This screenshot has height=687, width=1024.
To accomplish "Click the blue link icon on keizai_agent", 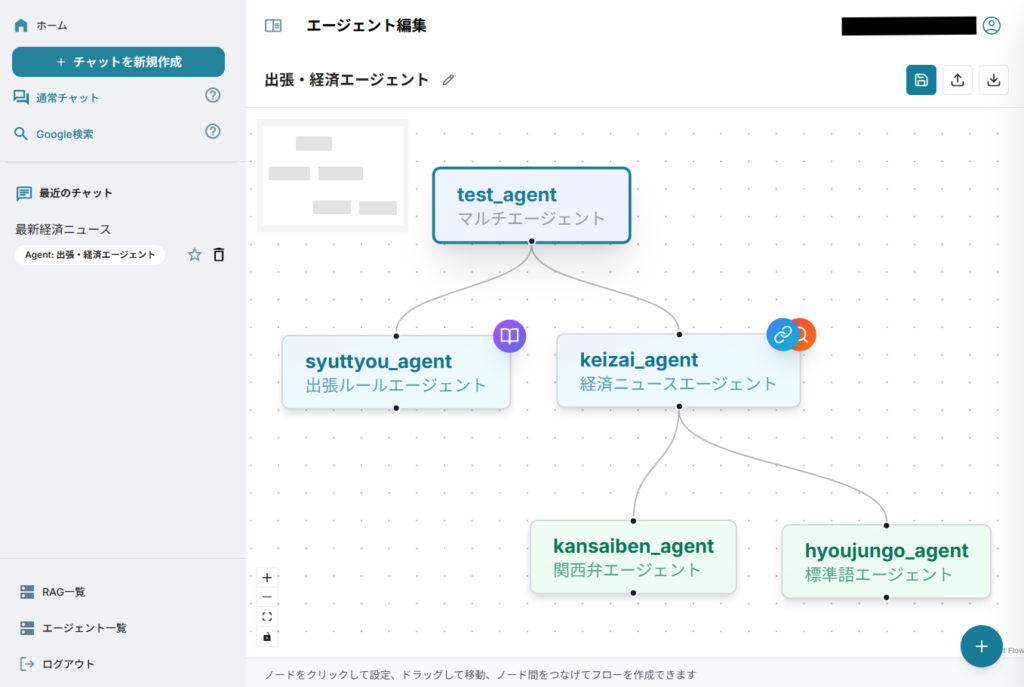I will [782, 334].
